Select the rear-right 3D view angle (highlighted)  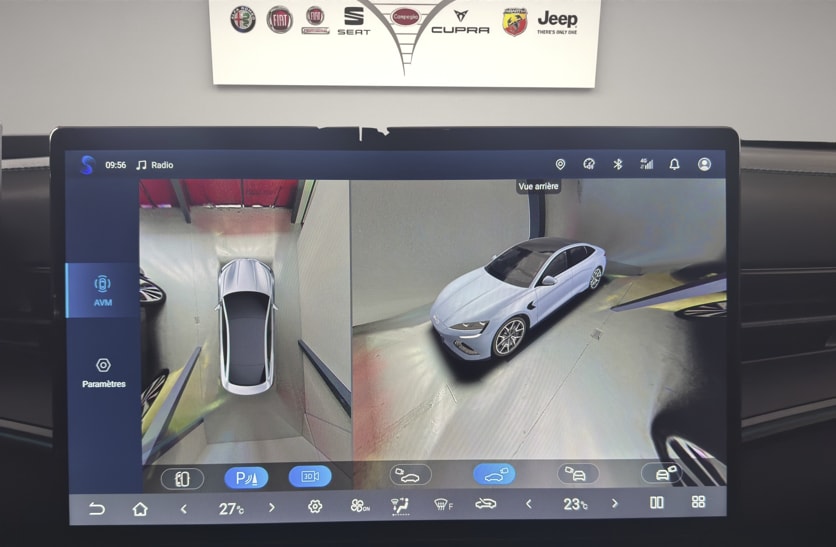494,473
